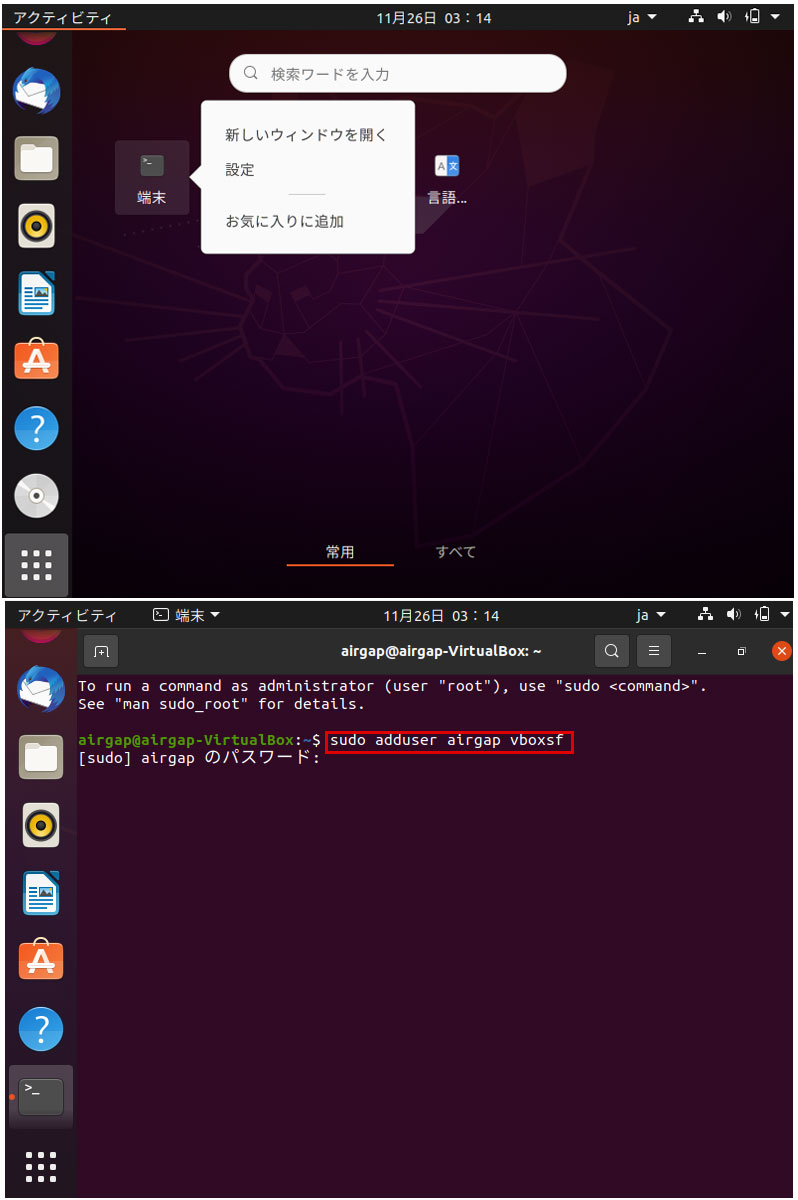Click the highlighted Show Applications grid in the overview

(37, 565)
